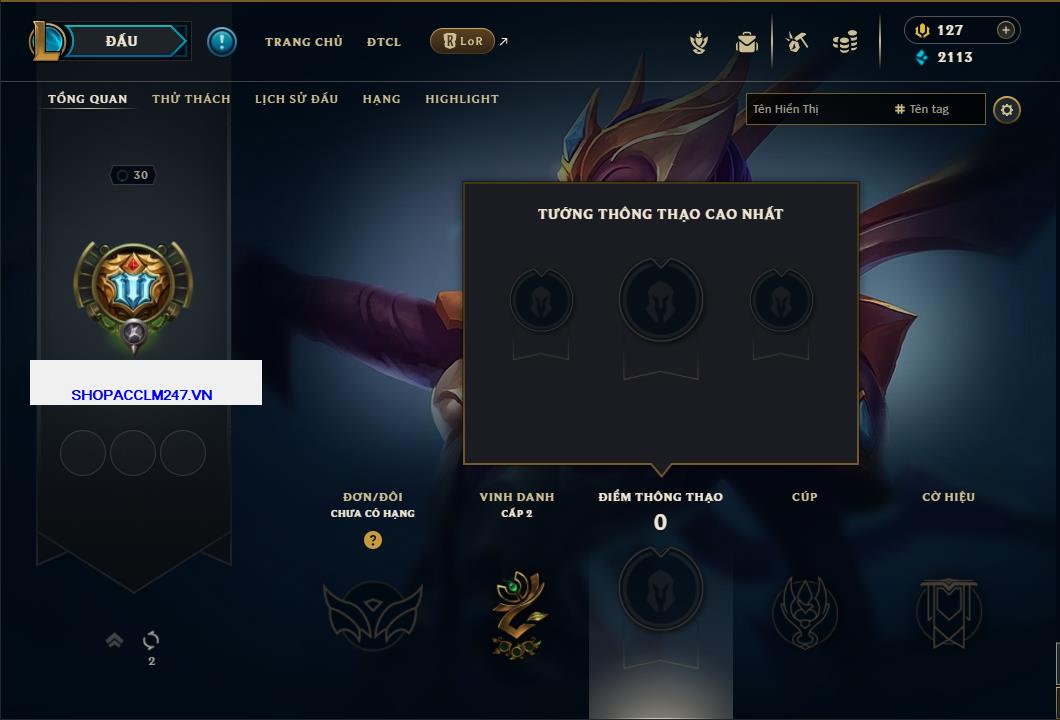Open the HIGHLIGHT tab
Viewport: 1060px width, 720px height.
[x=462, y=99]
